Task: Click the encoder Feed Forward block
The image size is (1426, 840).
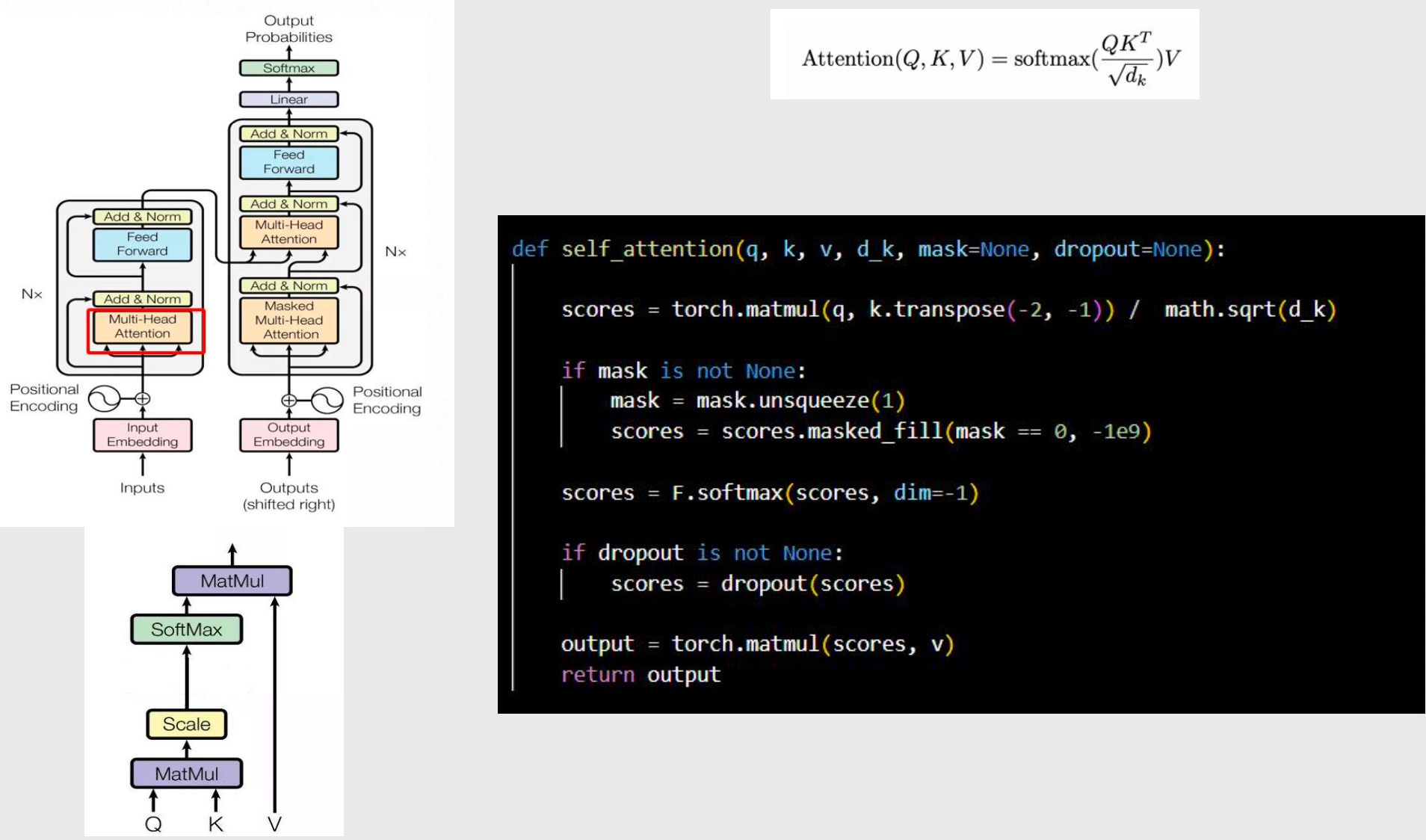Action: click(x=142, y=244)
